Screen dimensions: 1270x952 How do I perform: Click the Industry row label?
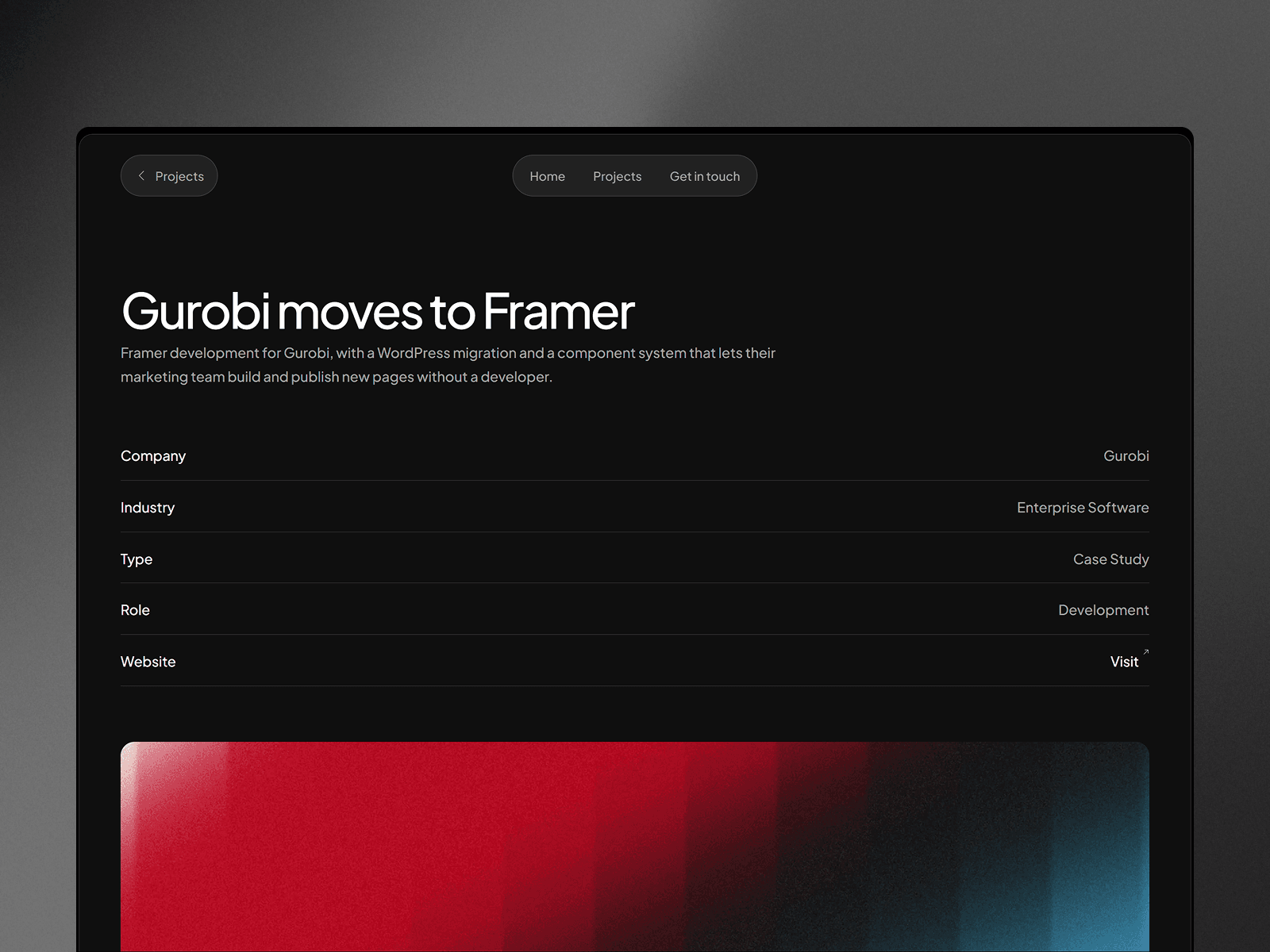pyautogui.click(x=148, y=508)
